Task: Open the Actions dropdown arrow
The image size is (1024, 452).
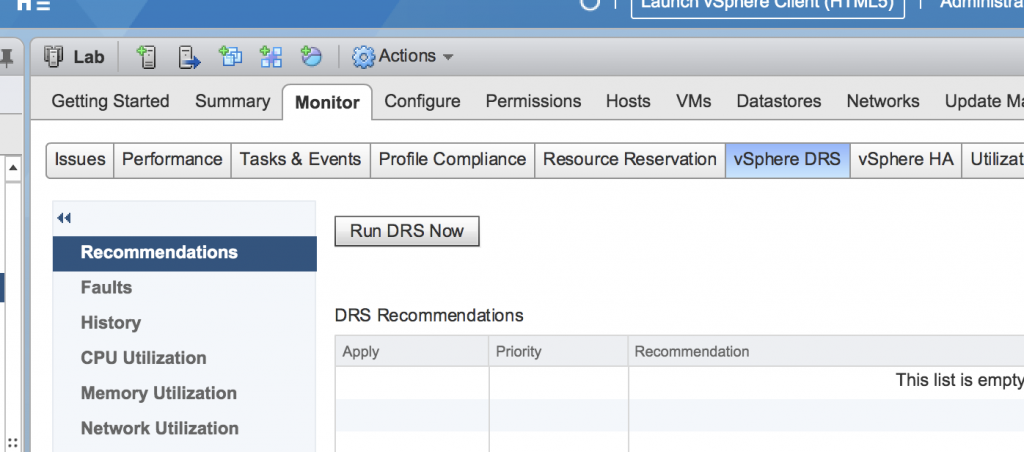Action: click(x=448, y=57)
